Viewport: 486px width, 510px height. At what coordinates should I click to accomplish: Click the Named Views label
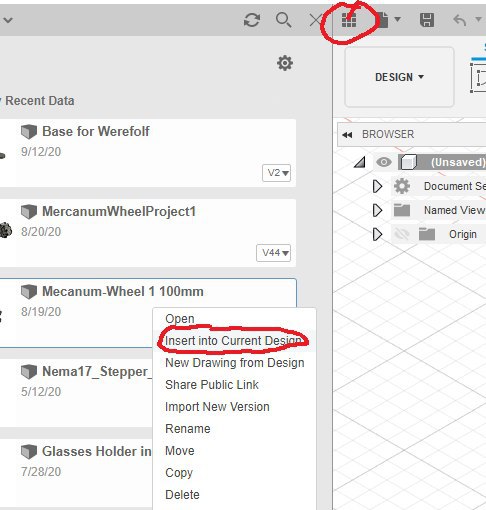[x=455, y=210]
